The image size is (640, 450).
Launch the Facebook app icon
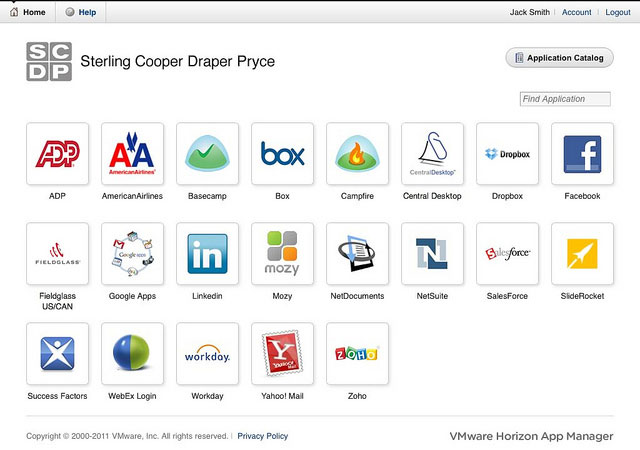click(582, 154)
